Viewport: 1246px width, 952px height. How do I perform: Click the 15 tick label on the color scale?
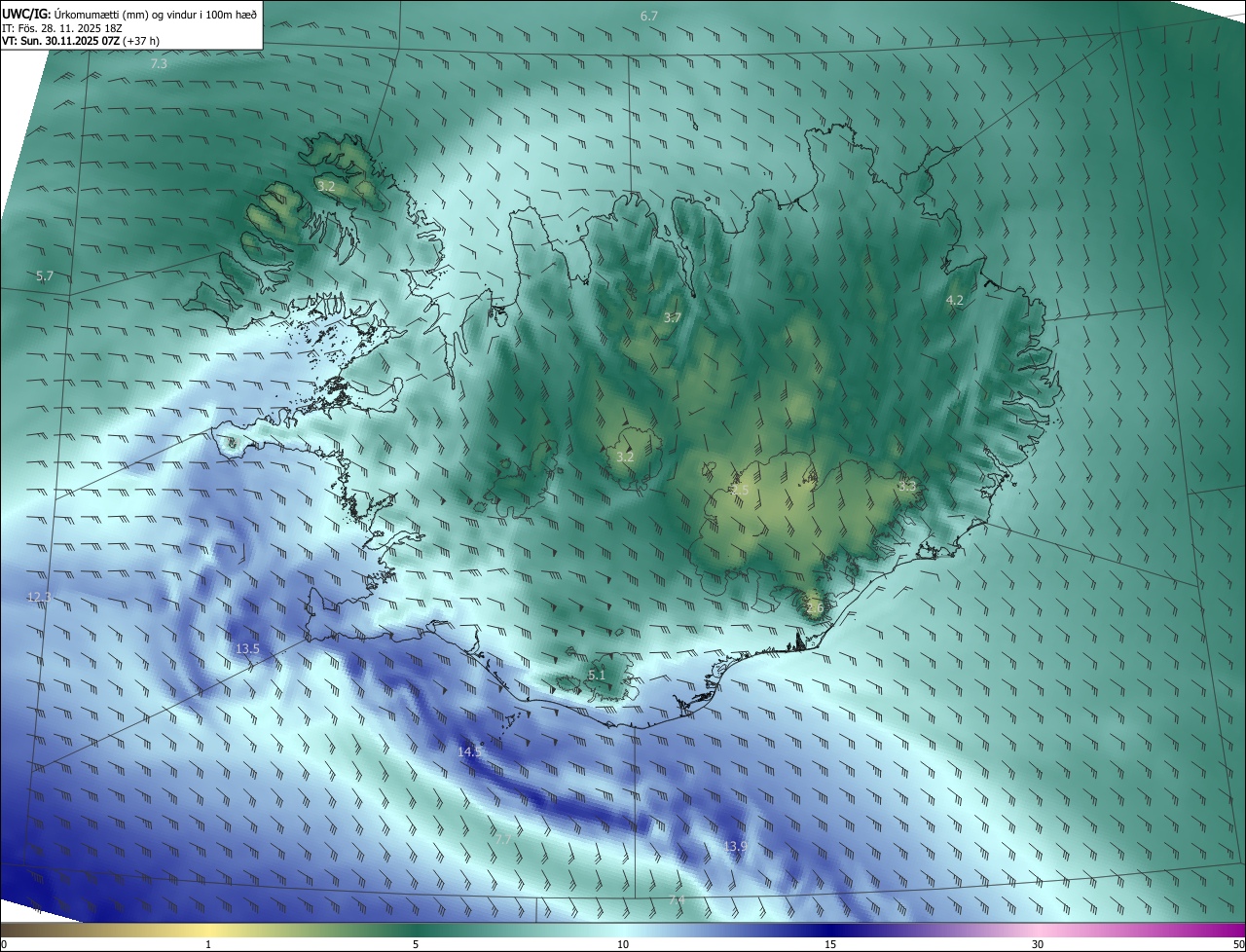pyautogui.click(x=830, y=944)
